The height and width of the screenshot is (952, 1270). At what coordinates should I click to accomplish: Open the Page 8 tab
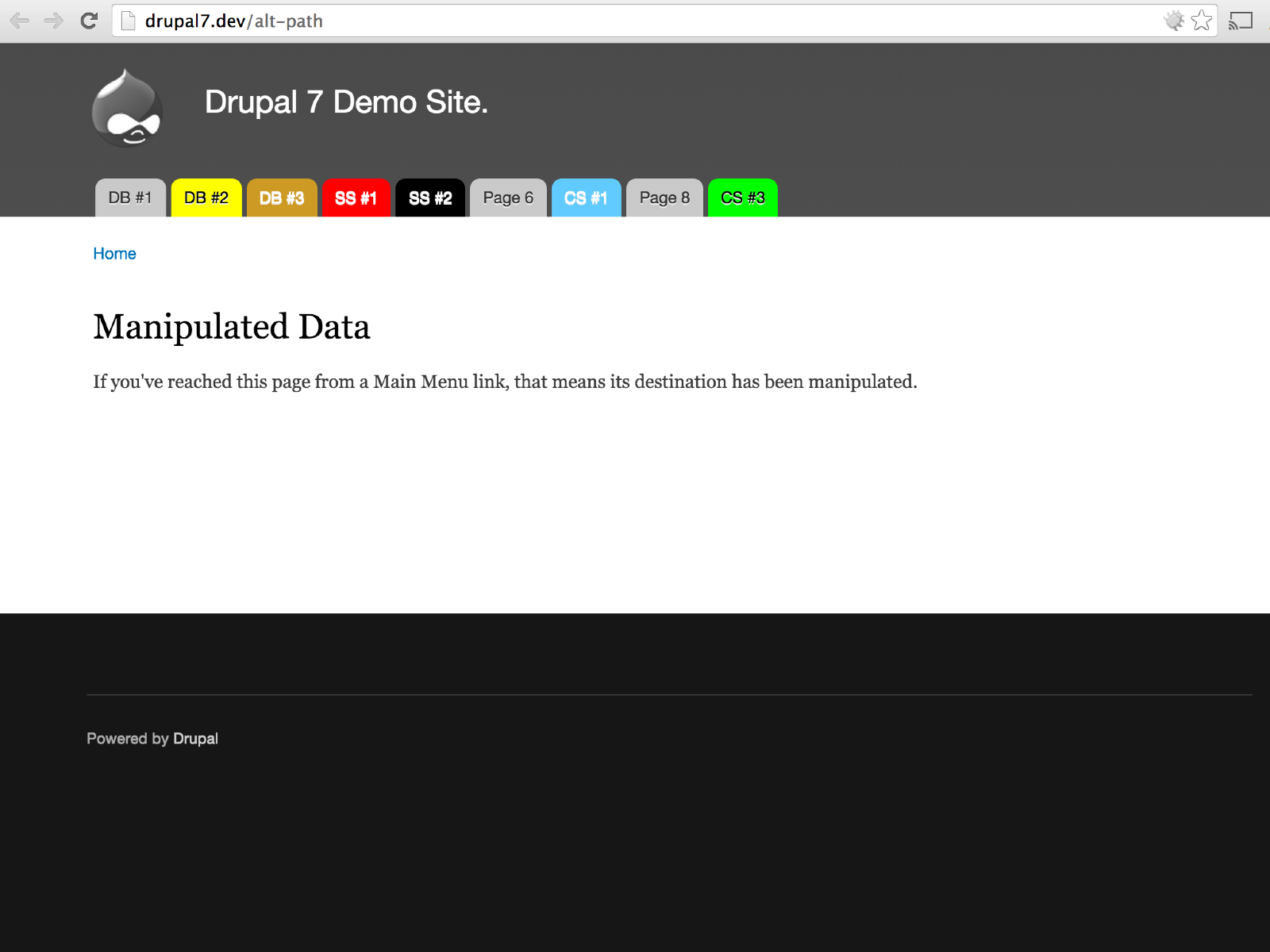(664, 198)
